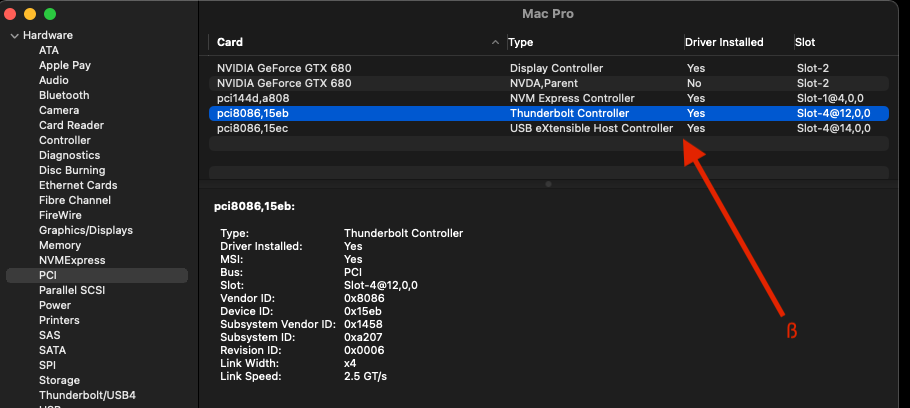Viewport: 910px width, 408px height.
Task: Click the red close window button
Action: tap(11, 15)
